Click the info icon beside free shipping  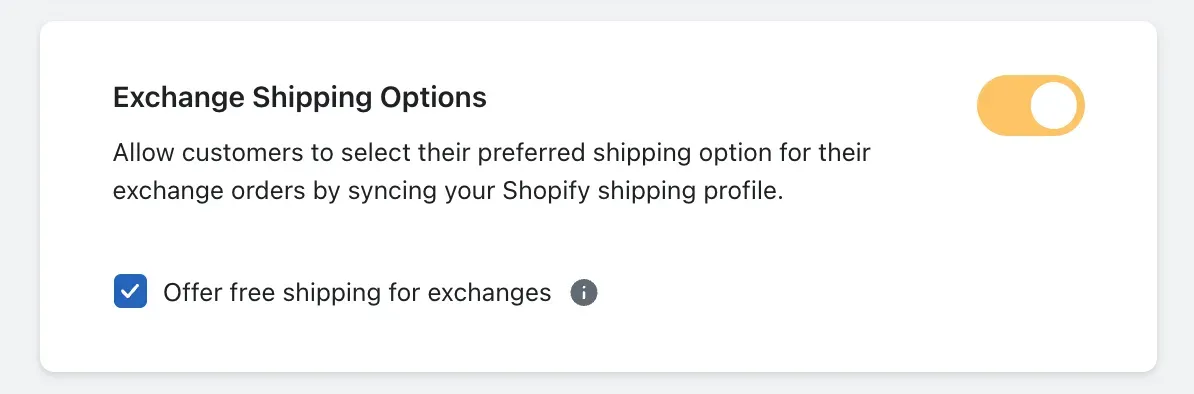coord(584,293)
